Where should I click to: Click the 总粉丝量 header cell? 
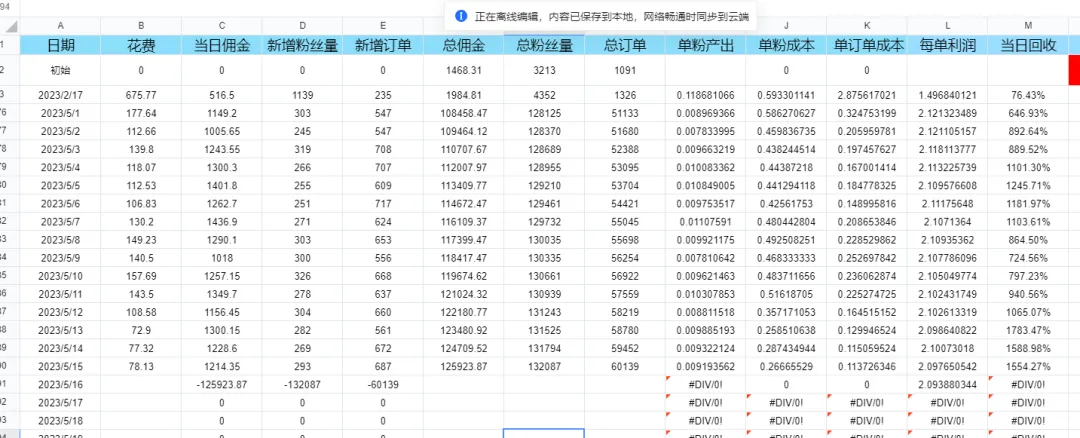(x=544, y=45)
